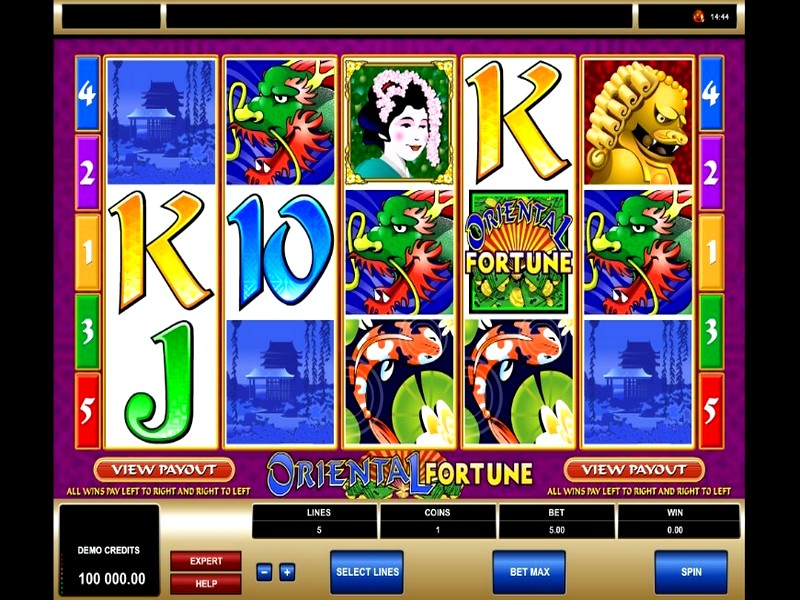Open the right View Payout table

634,470
